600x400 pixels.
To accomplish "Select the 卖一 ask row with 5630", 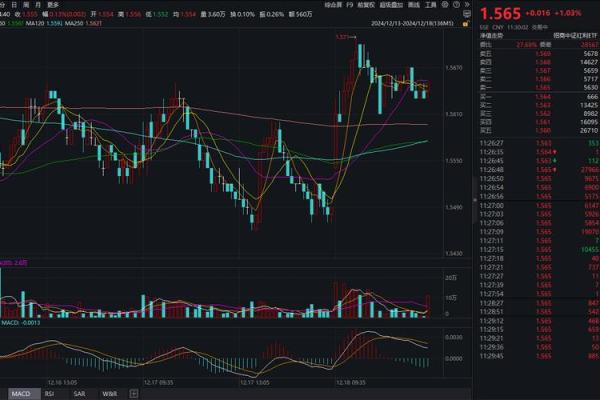I will coord(539,87).
